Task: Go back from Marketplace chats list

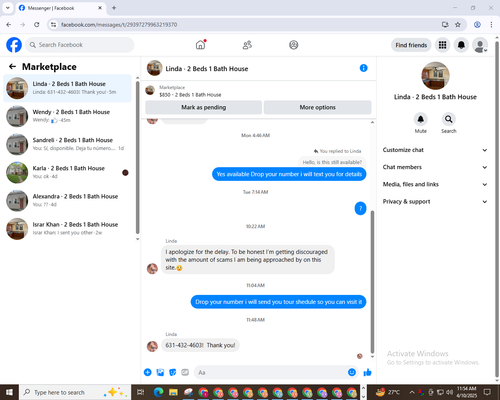Action: click(x=12, y=67)
